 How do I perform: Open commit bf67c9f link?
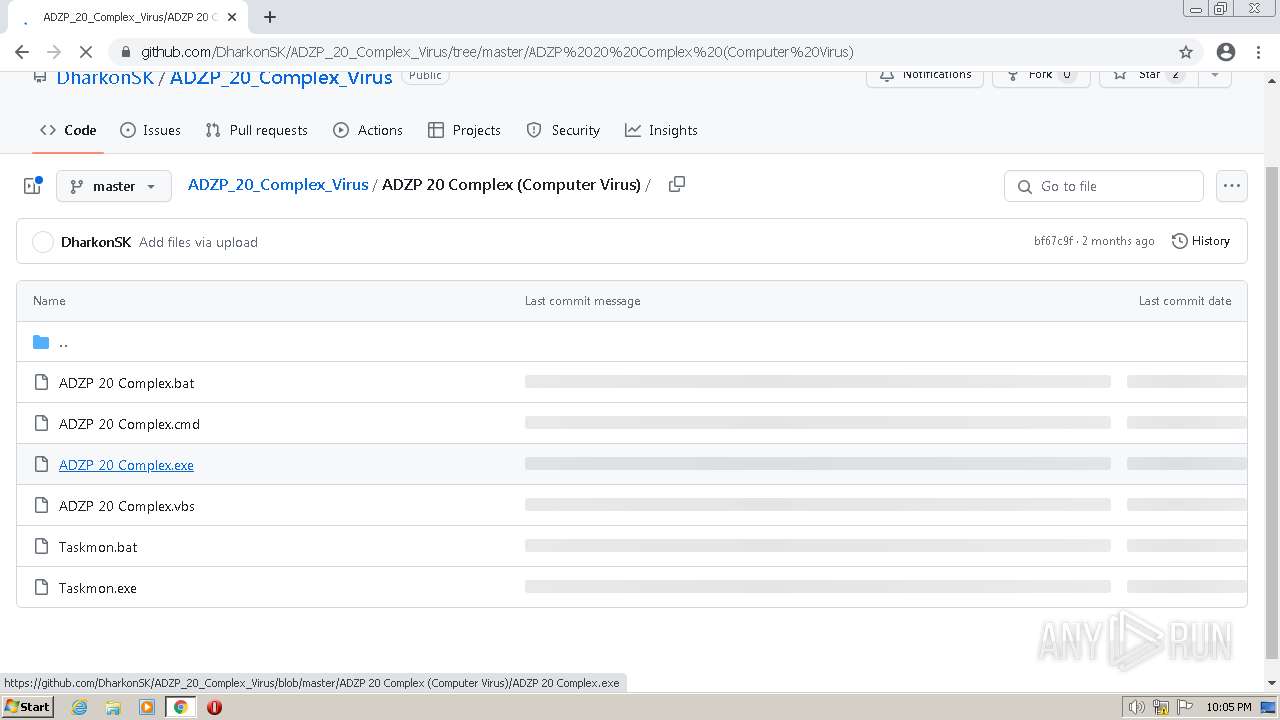[x=1054, y=241]
